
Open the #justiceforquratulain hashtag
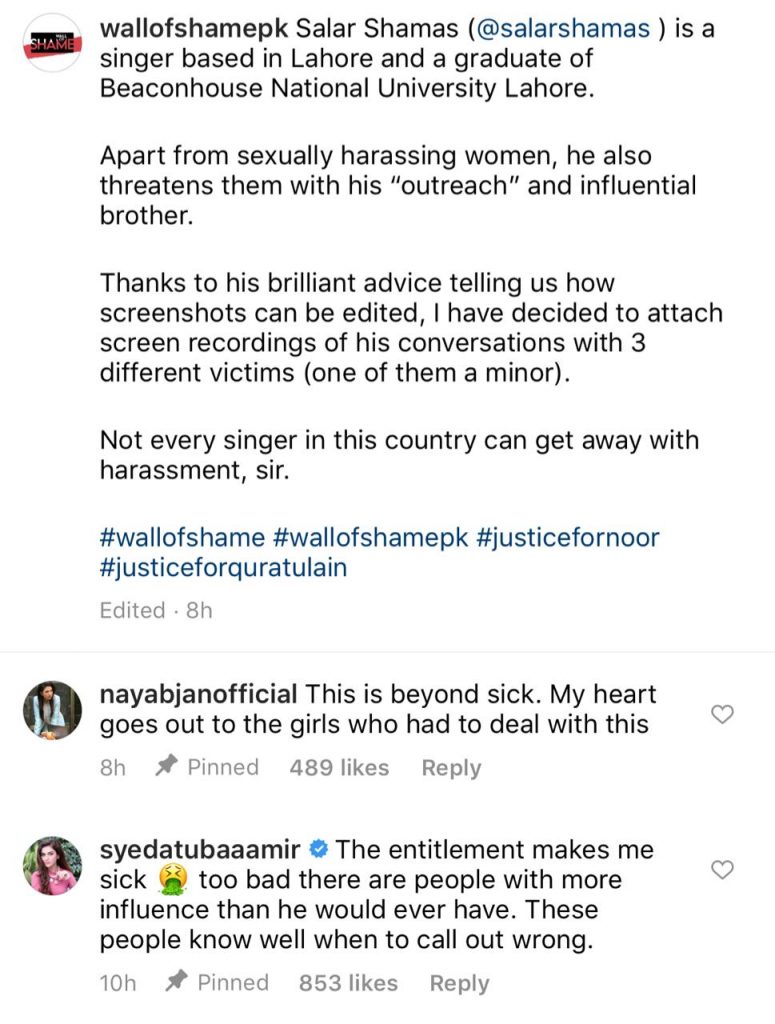[224, 566]
